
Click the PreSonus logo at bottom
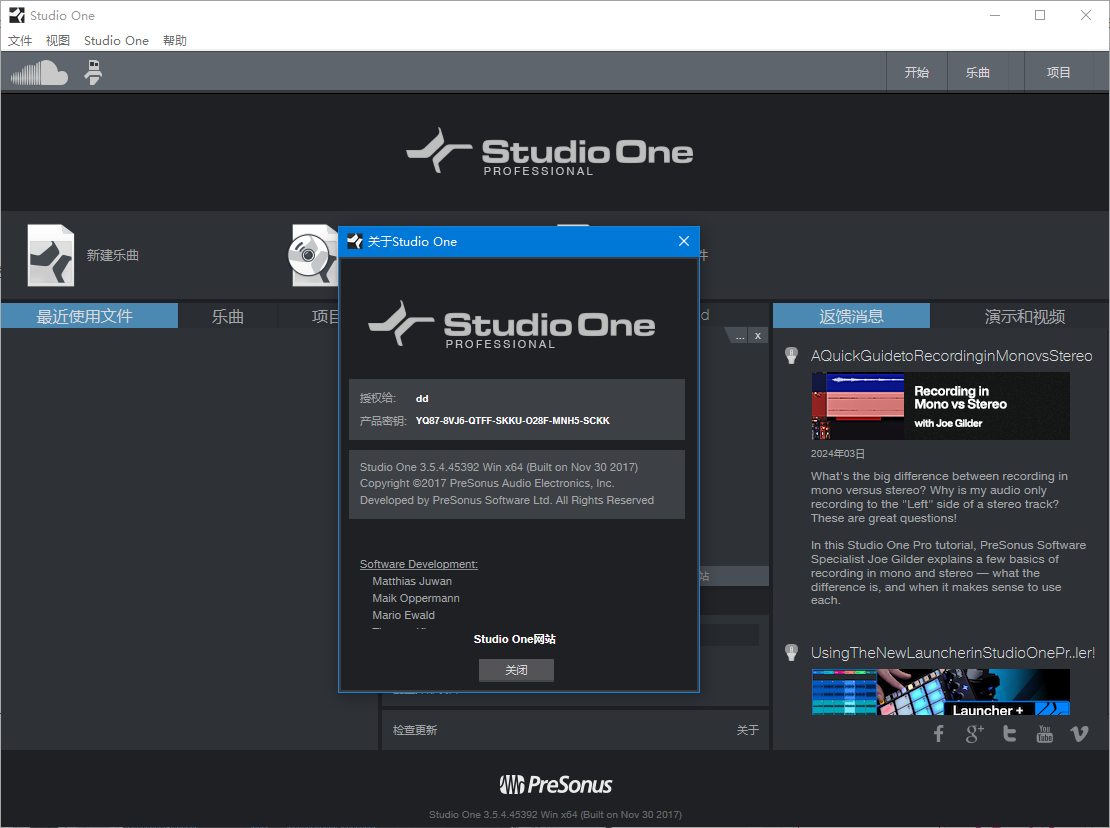pyautogui.click(x=556, y=784)
